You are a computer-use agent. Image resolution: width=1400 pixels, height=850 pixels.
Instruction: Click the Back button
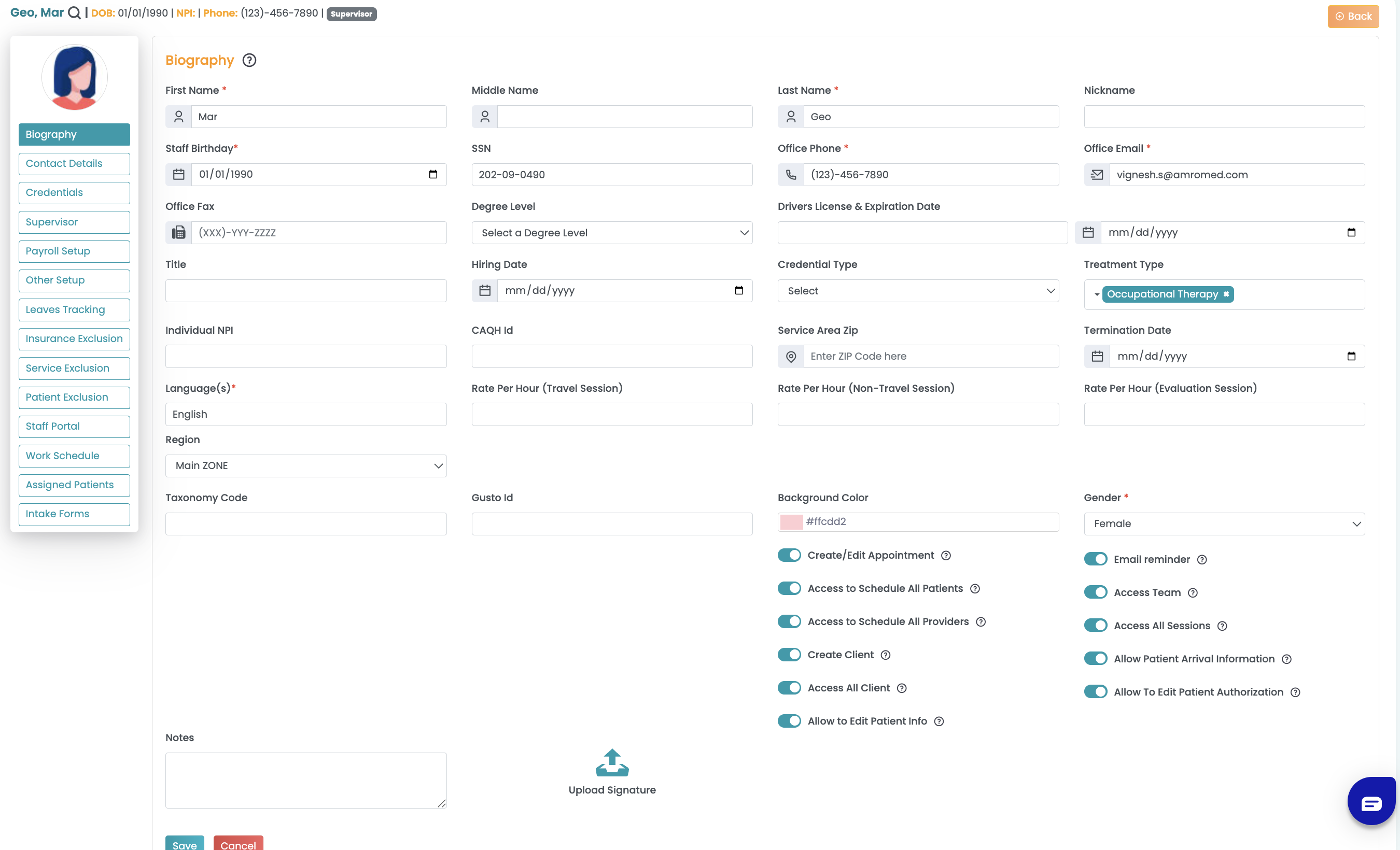[x=1353, y=17]
